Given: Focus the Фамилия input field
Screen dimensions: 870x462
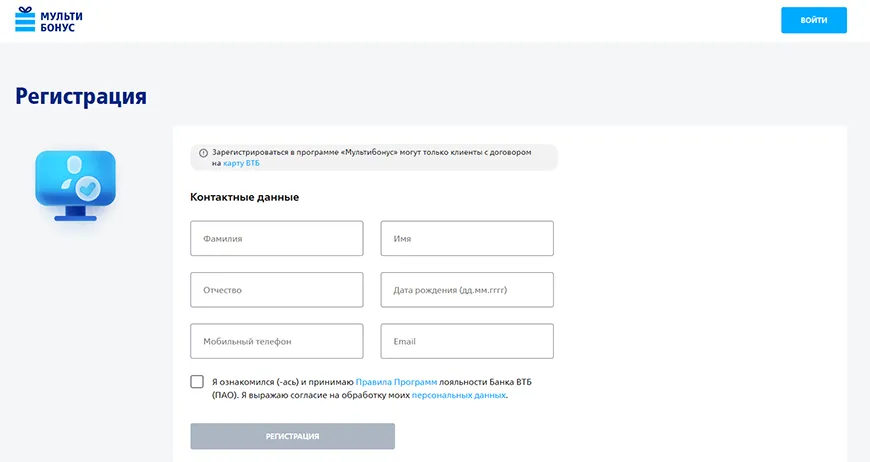Looking at the screenshot, I should click(x=276, y=239).
